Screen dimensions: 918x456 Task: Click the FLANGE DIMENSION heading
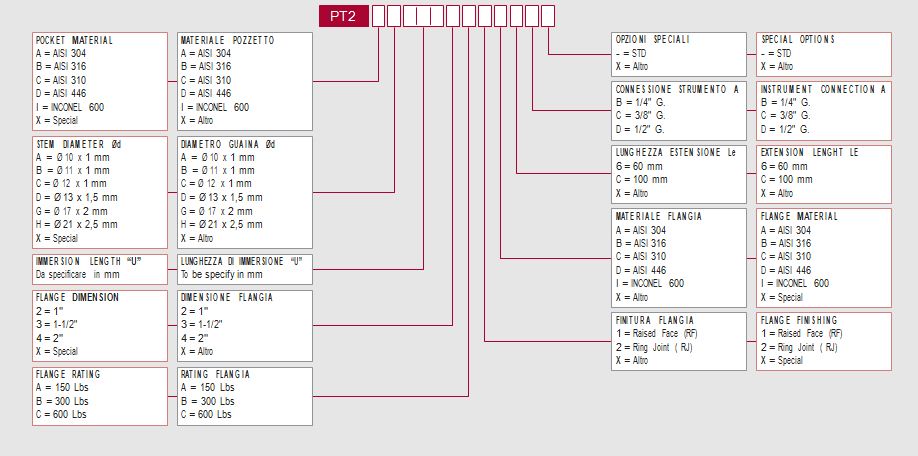pyautogui.click(x=77, y=298)
